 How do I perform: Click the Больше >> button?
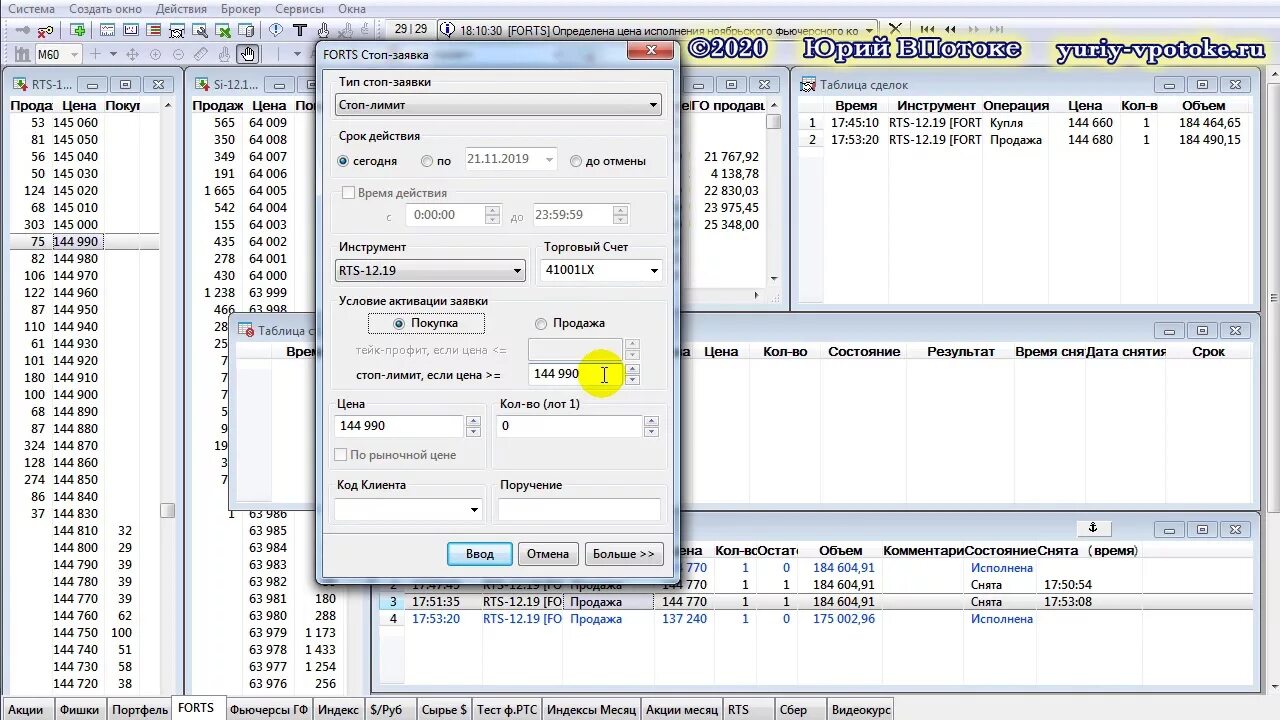[x=623, y=554]
